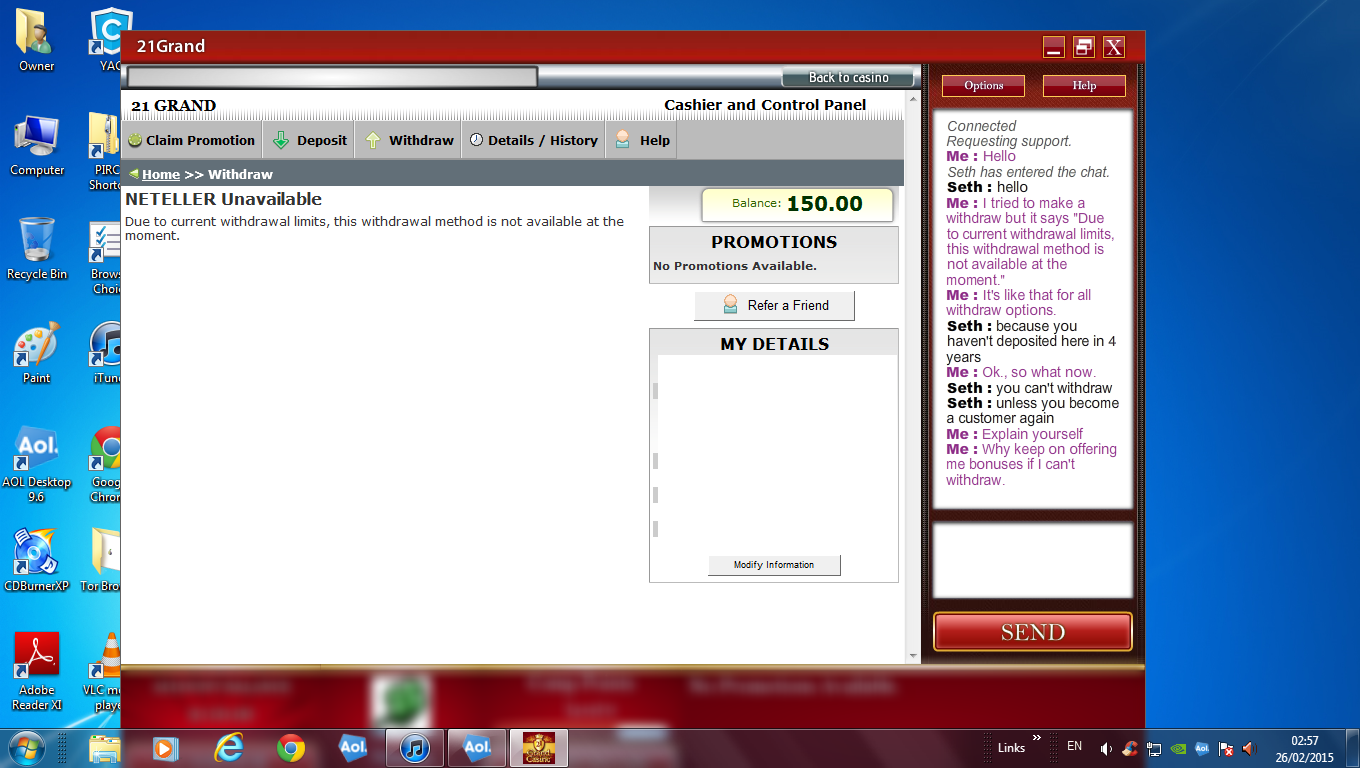Select the AOL Desktop 9.6 shortcut

[x=37, y=464]
